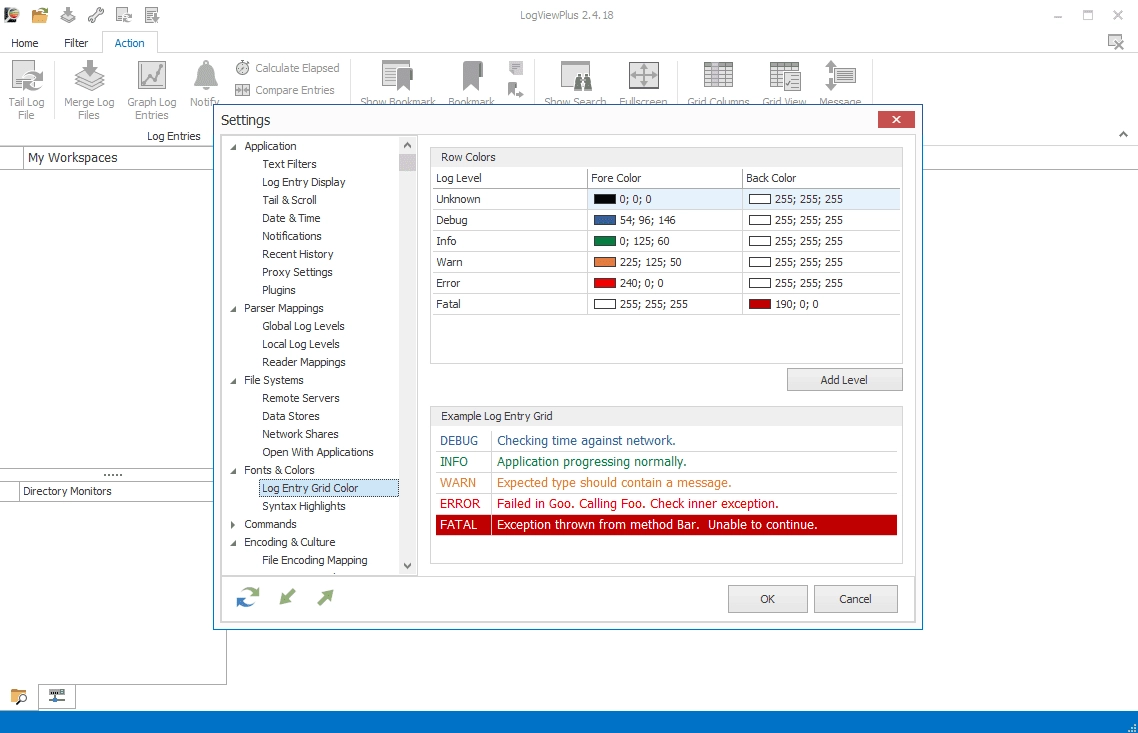
Task: Click the refresh settings icon in dialog
Action: 248,597
